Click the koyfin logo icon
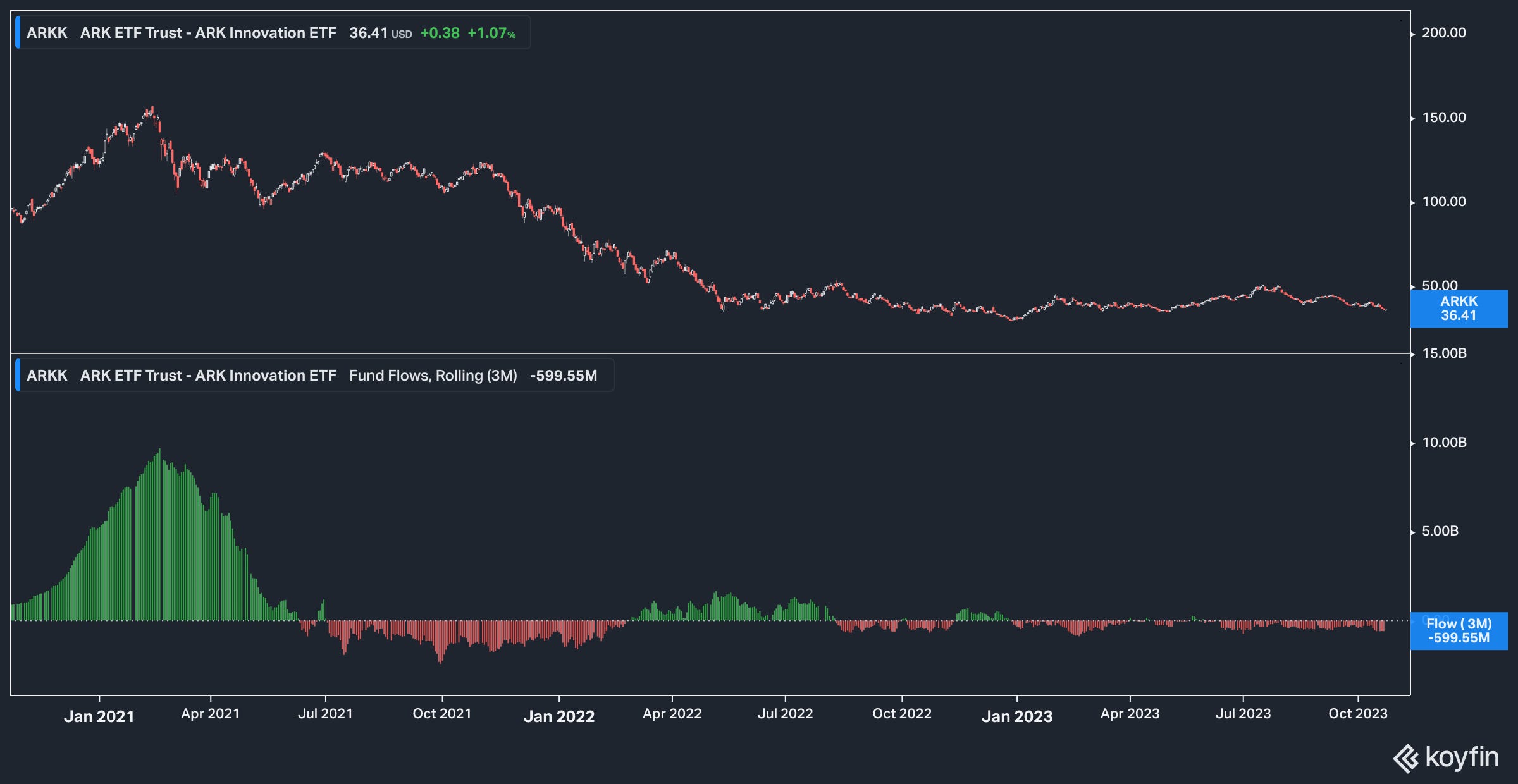The height and width of the screenshot is (784, 1518). coord(1406,759)
